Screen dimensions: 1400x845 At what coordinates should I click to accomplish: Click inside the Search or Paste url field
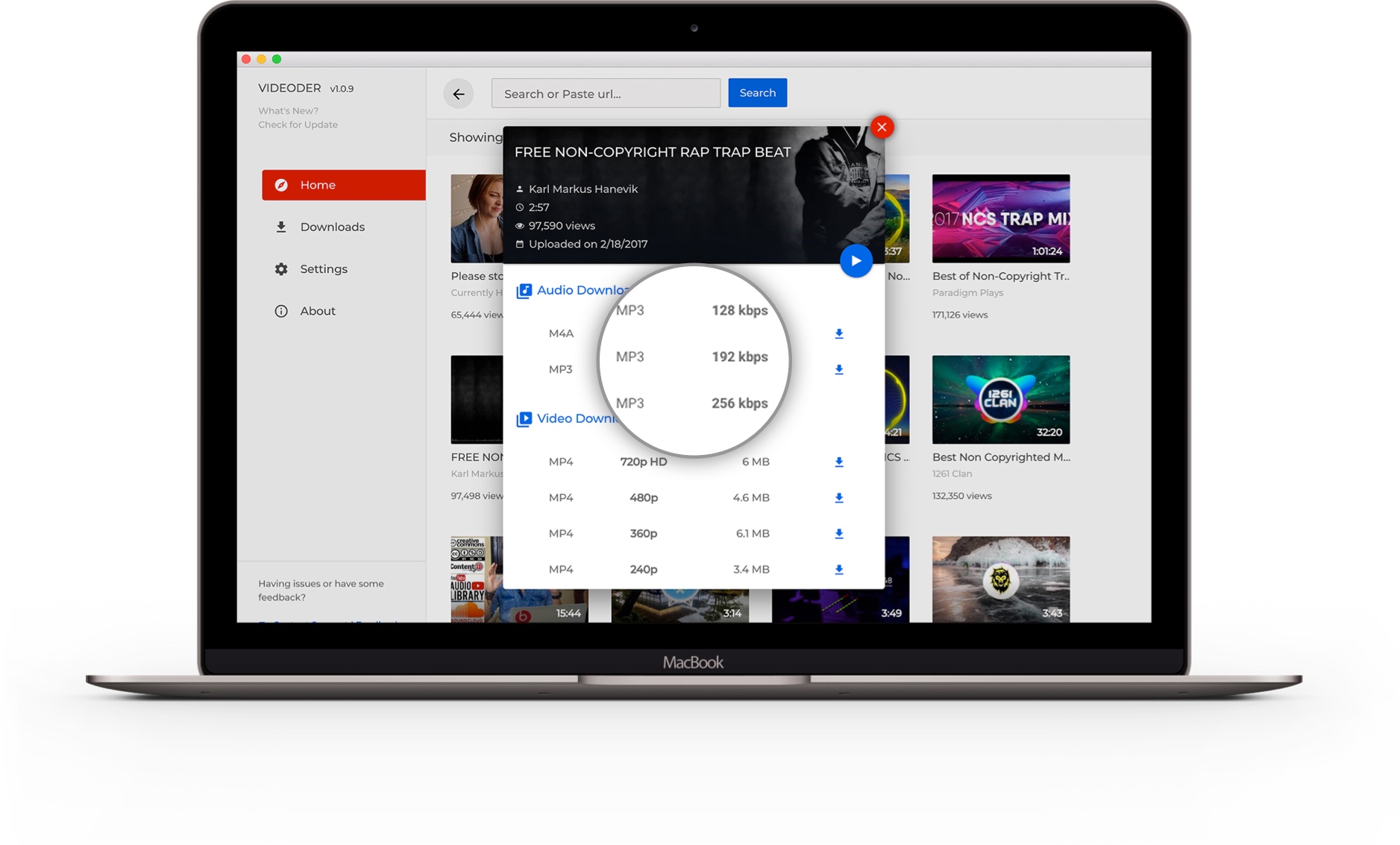click(x=605, y=93)
